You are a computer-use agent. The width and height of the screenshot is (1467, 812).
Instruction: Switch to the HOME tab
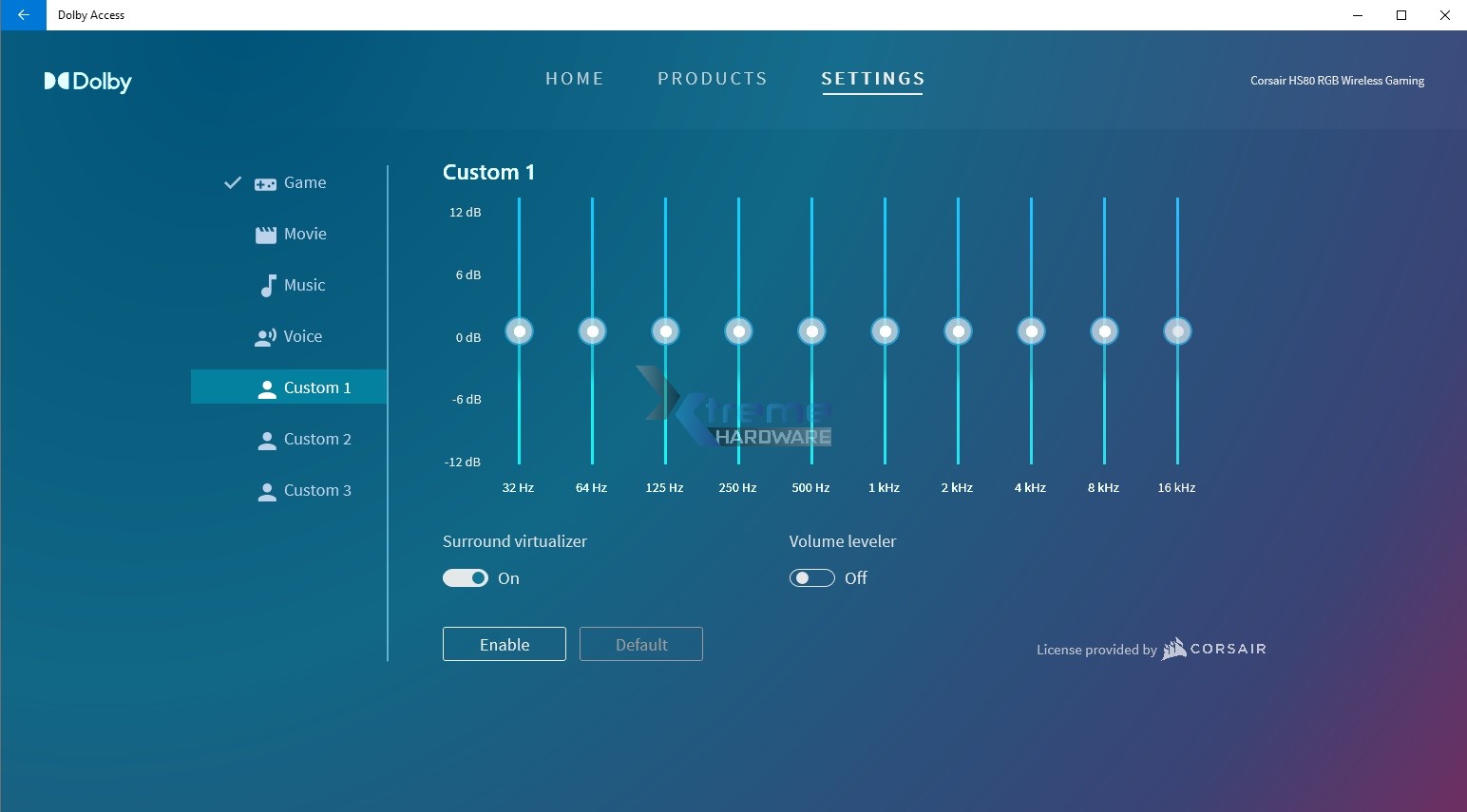coord(575,79)
